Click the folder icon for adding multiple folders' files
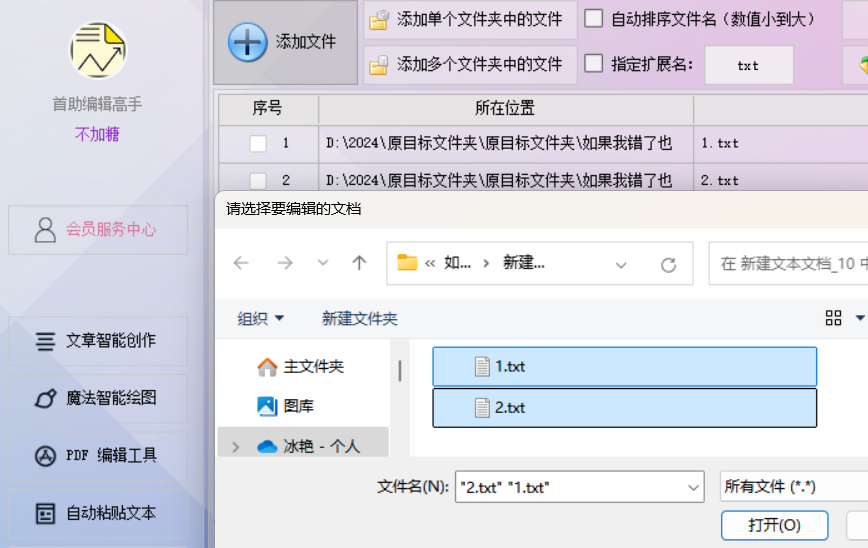Screen dimensions: 868x548 click(379, 65)
